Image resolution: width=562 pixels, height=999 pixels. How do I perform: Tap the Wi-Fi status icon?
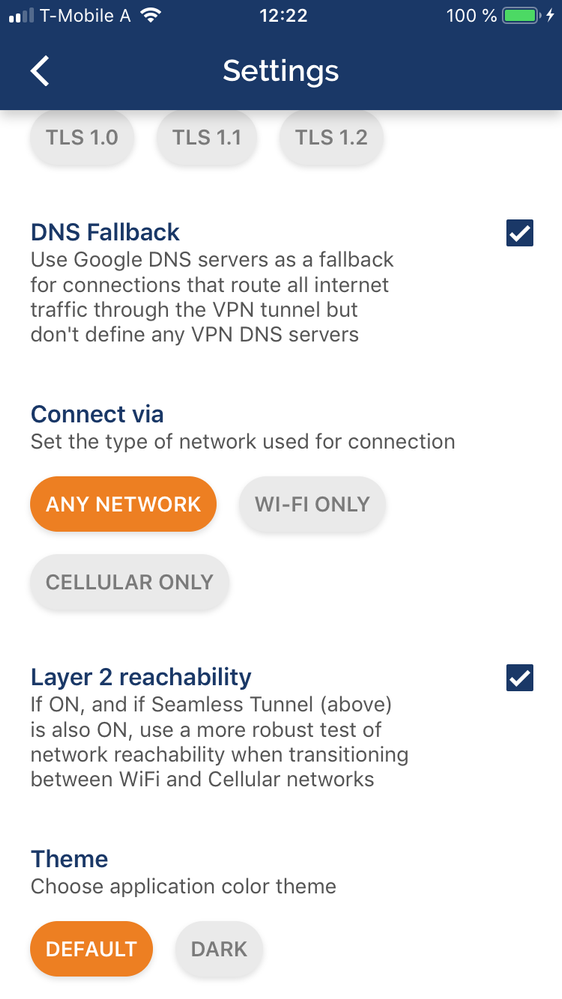(151, 15)
